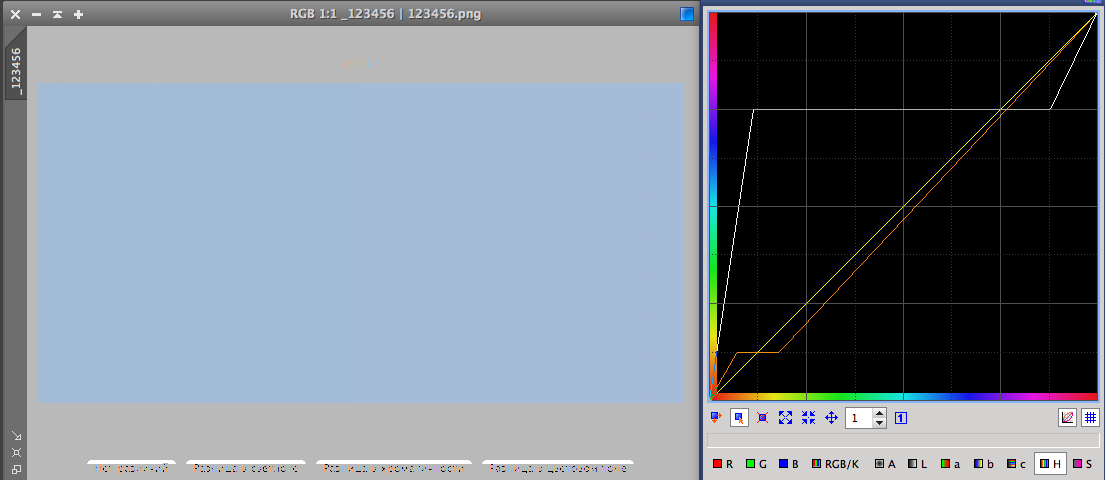Iconize the 123456.png window with minus button
1105x480 pixels.
tap(37, 14)
